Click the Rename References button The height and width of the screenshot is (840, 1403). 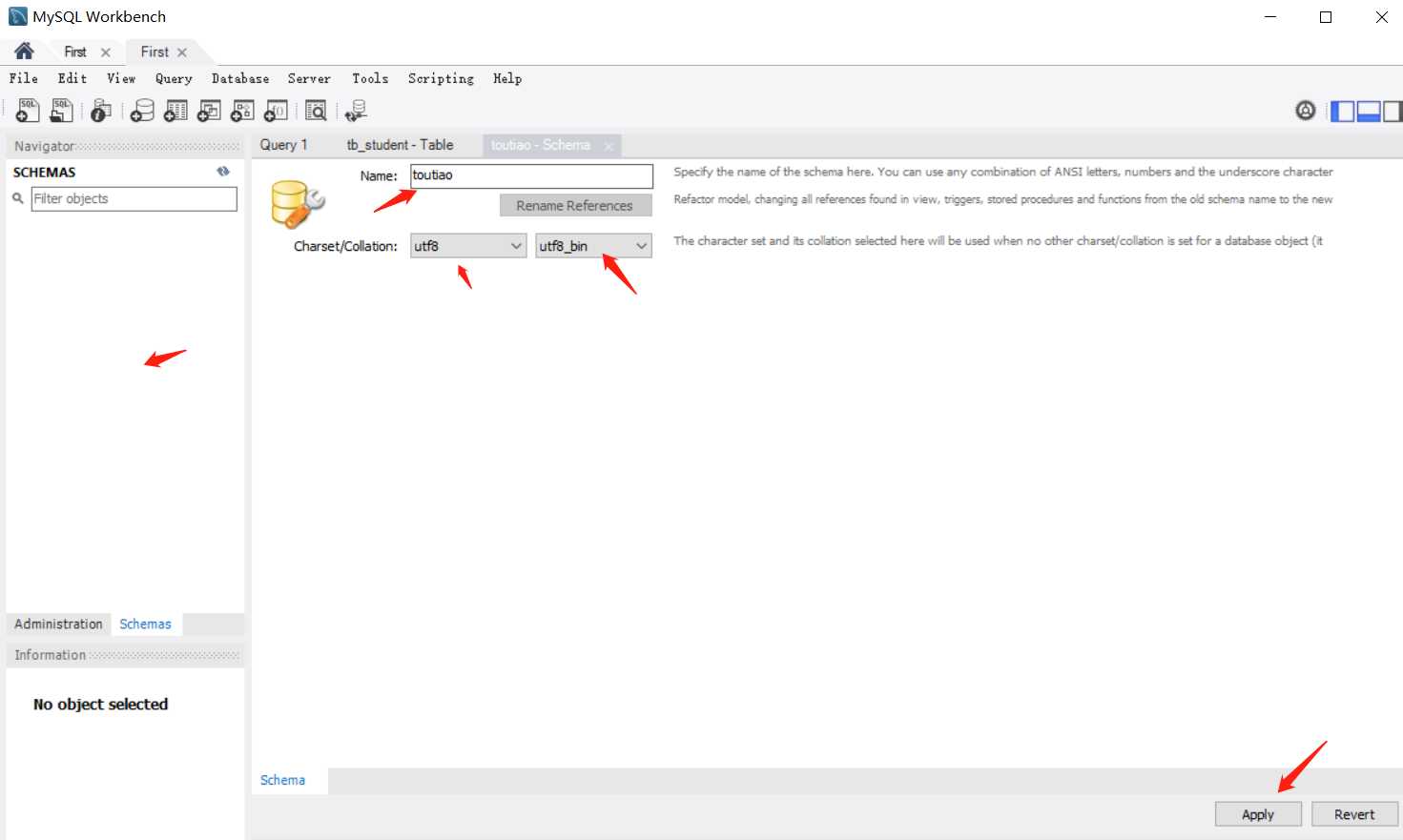(x=575, y=205)
